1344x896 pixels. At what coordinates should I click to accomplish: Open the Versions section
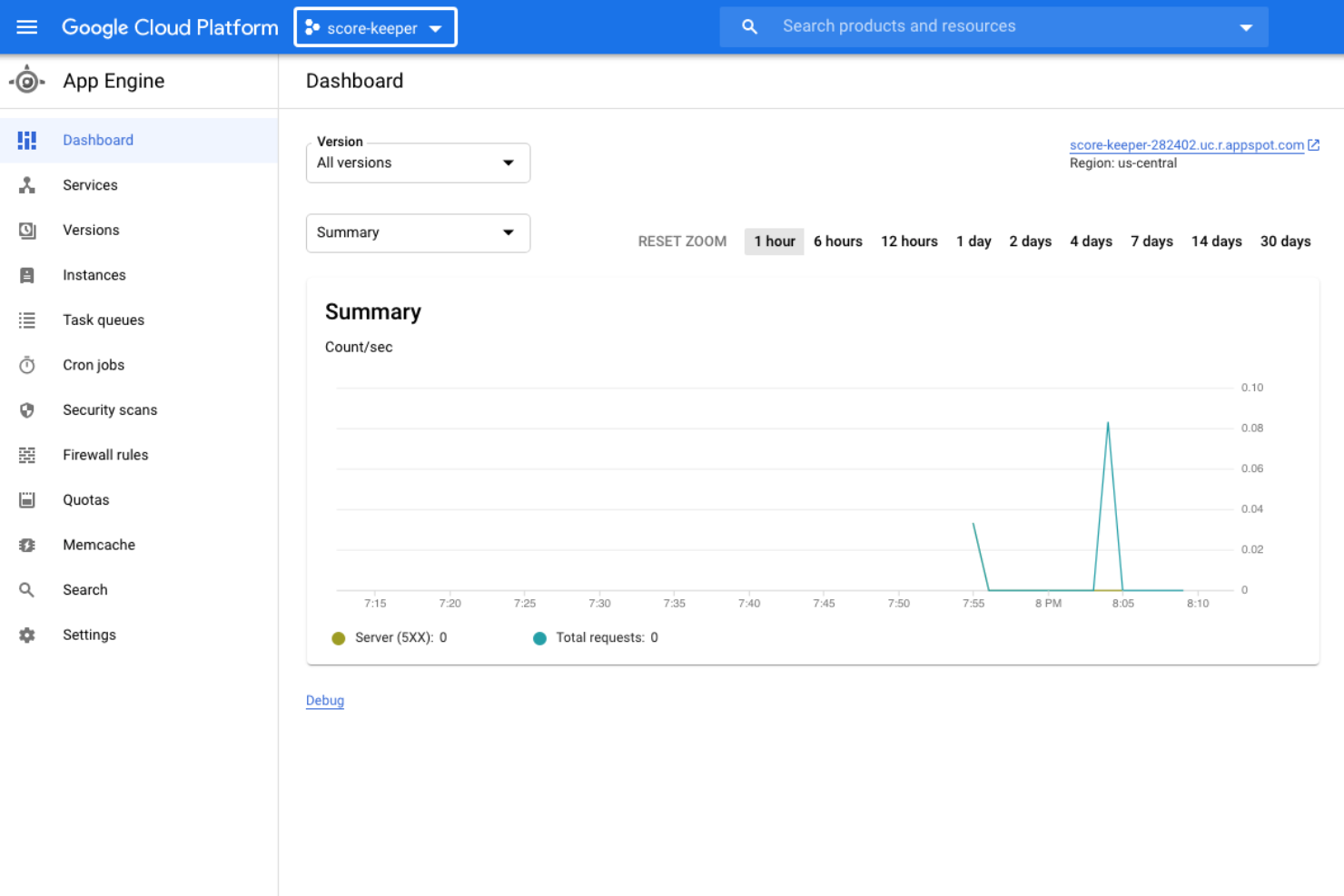[x=91, y=230]
